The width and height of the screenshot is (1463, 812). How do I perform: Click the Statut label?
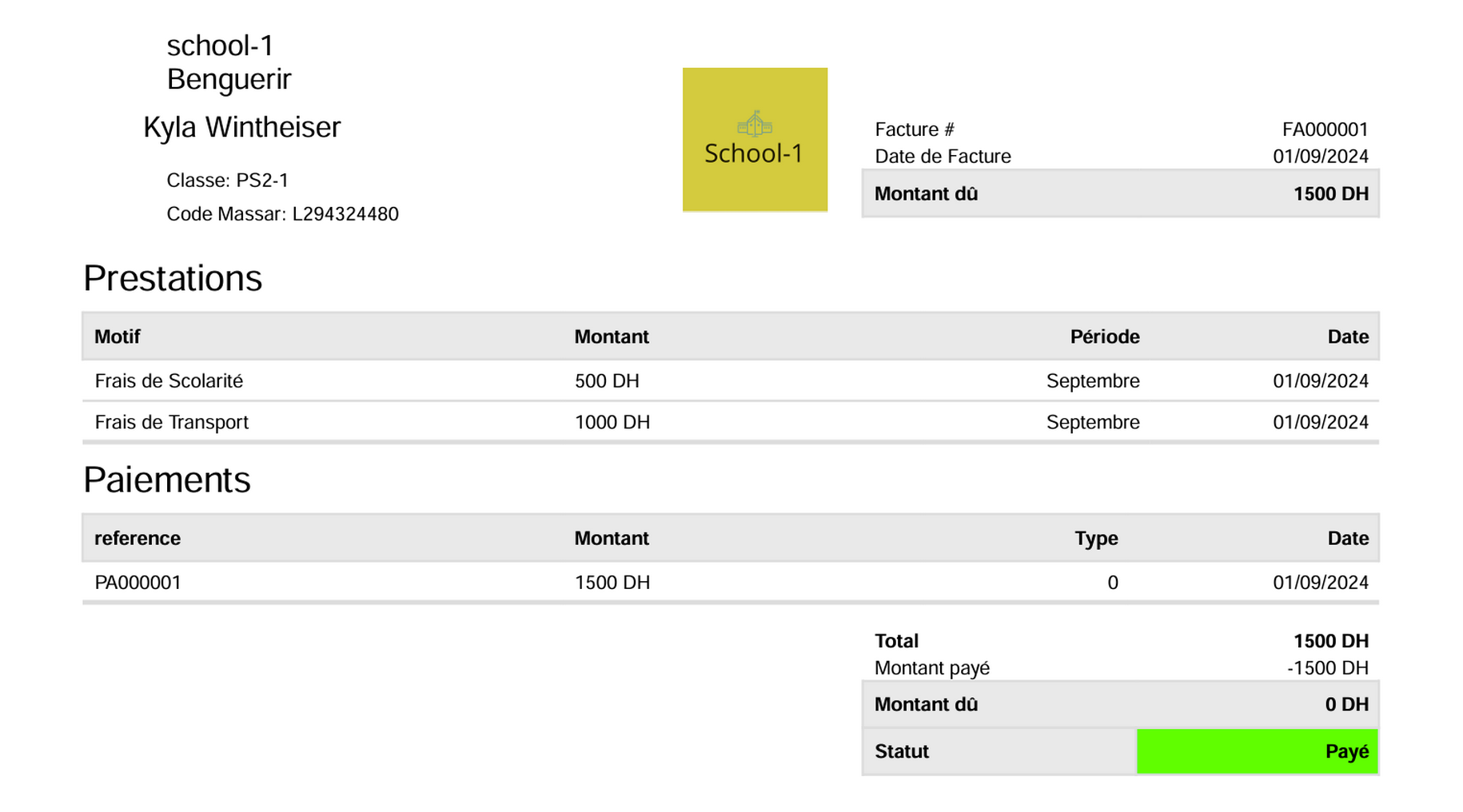coord(902,751)
